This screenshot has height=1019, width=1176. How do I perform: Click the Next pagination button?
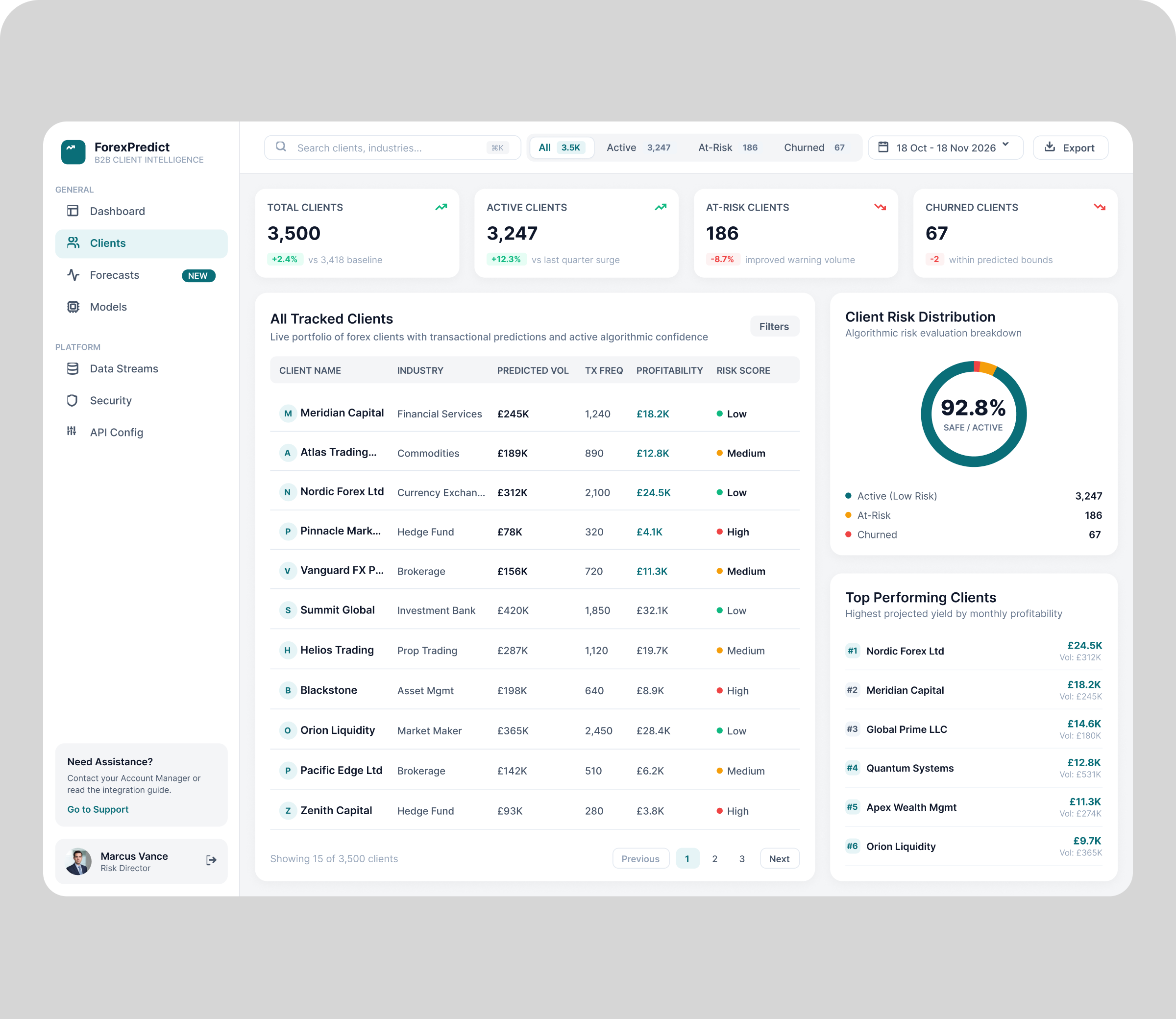pos(780,859)
